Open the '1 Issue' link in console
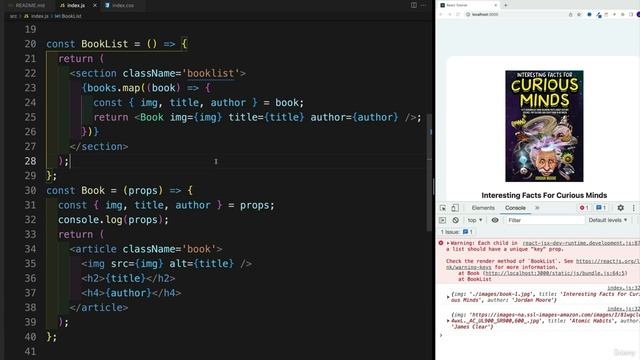The image size is (640, 360). click(x=456, y=232)
